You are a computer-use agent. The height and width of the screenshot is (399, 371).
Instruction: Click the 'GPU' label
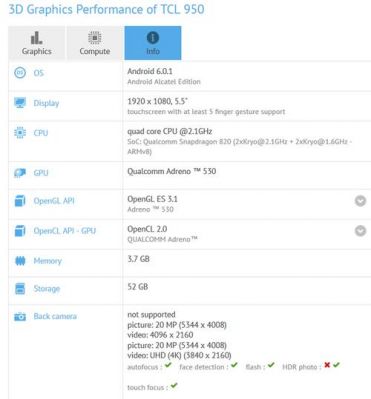[x=41, y=173]
